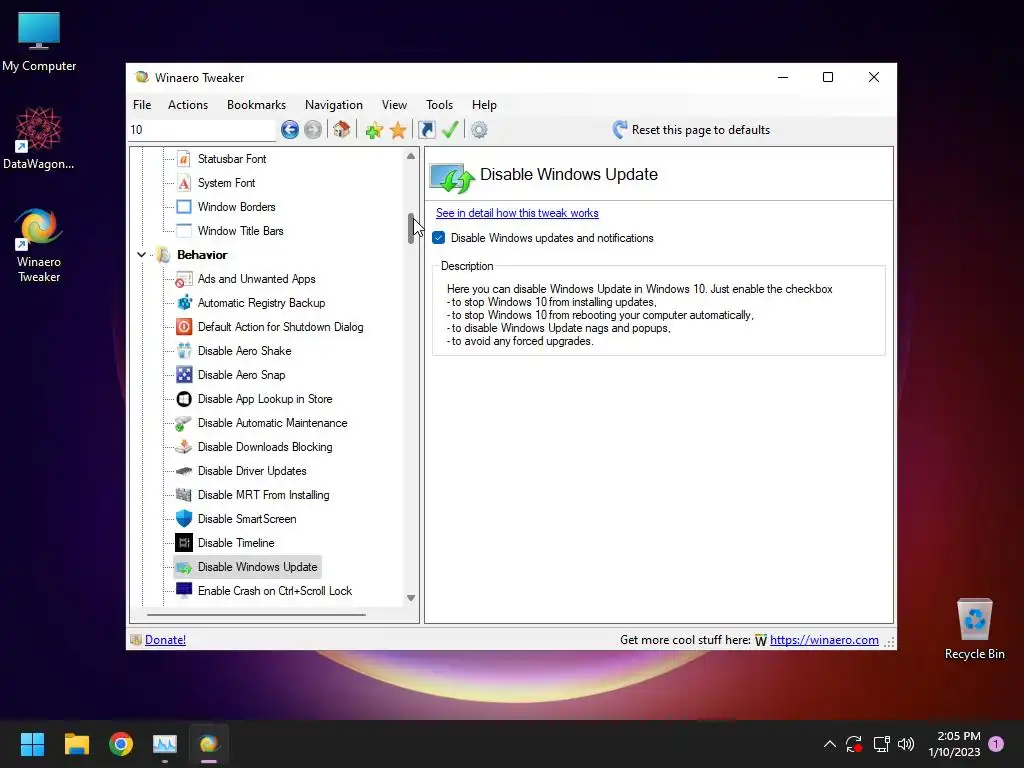The height and width of the screenshot is (768, 1024).
Task: Launch Chrome from the taskbar
Action: coord(121,744)
